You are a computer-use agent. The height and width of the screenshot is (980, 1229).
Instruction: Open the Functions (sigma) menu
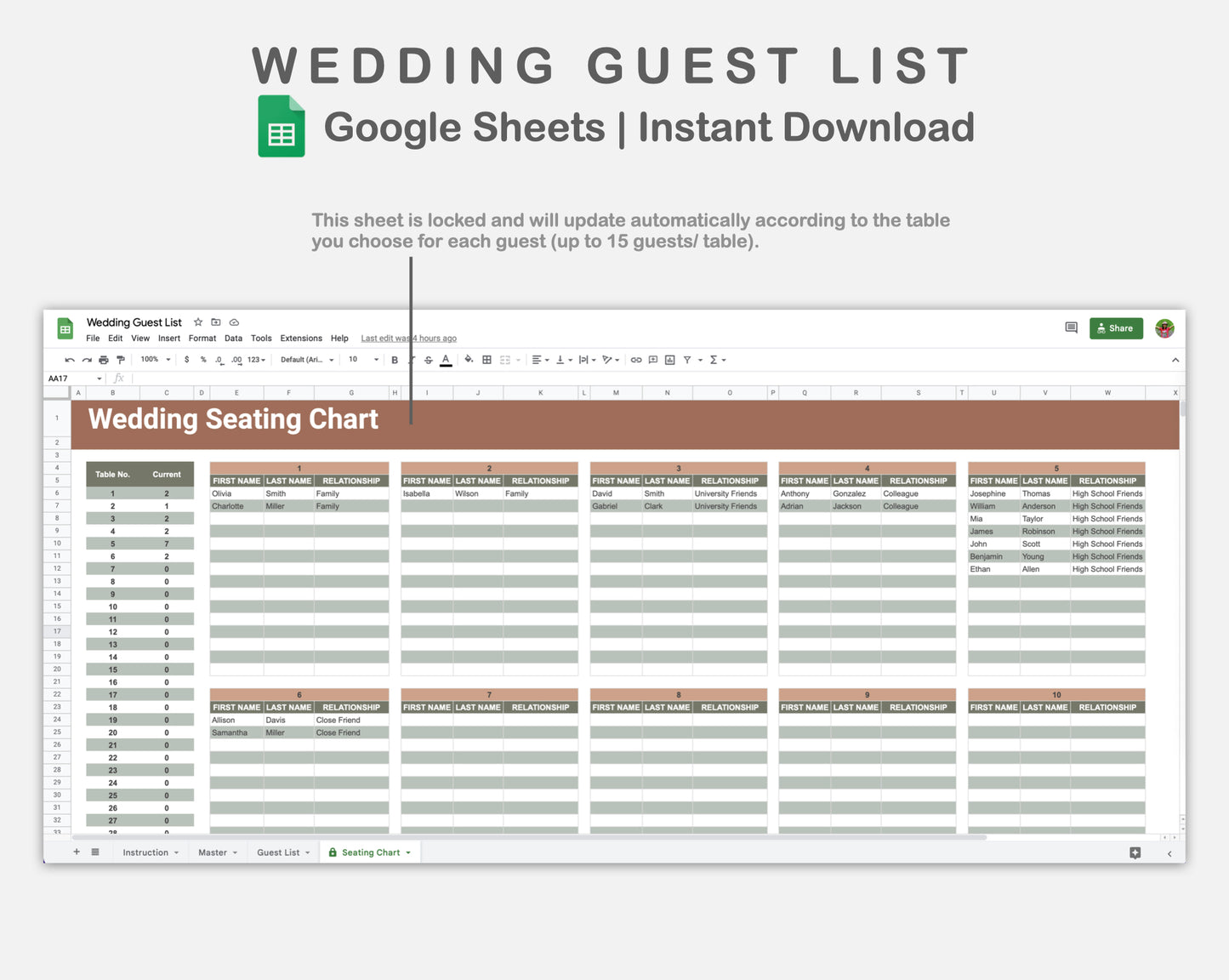point(714,359)
